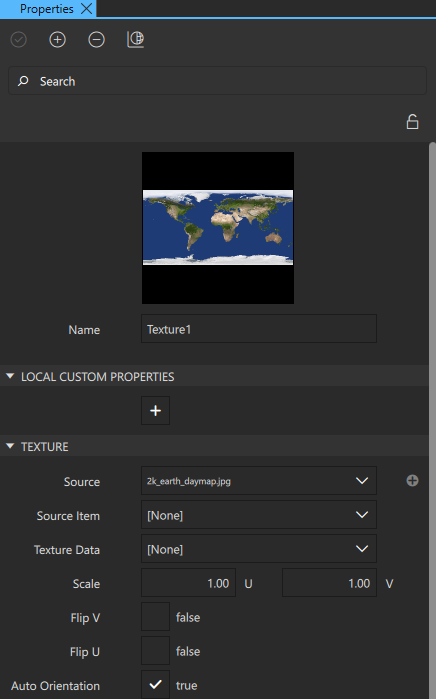Screen dimensions: 436x699
Task: Click the Scale U value field
Action: (x=189, y=583)
